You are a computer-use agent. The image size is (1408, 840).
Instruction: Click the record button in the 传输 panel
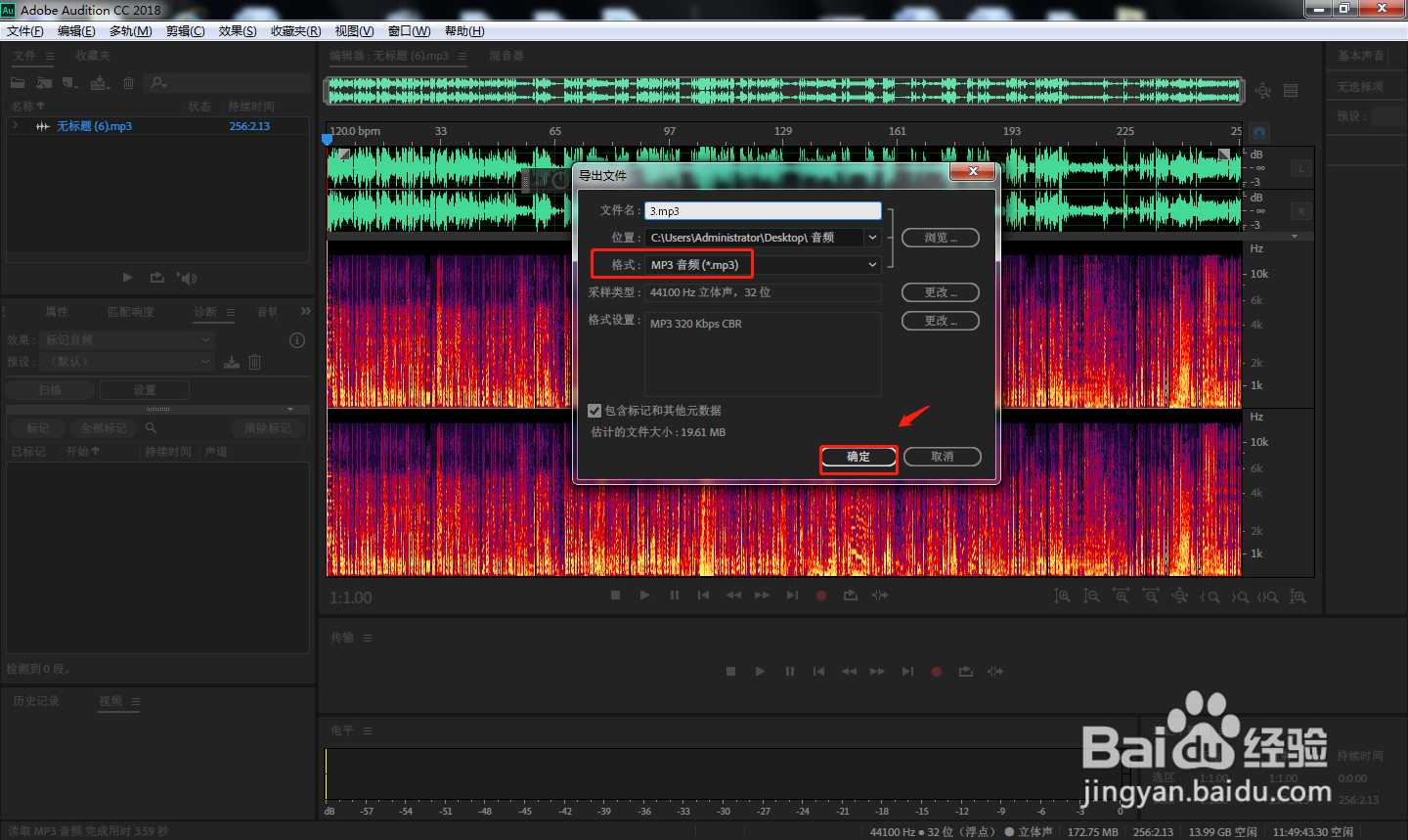pyautogui.click(x=937, y=671)
